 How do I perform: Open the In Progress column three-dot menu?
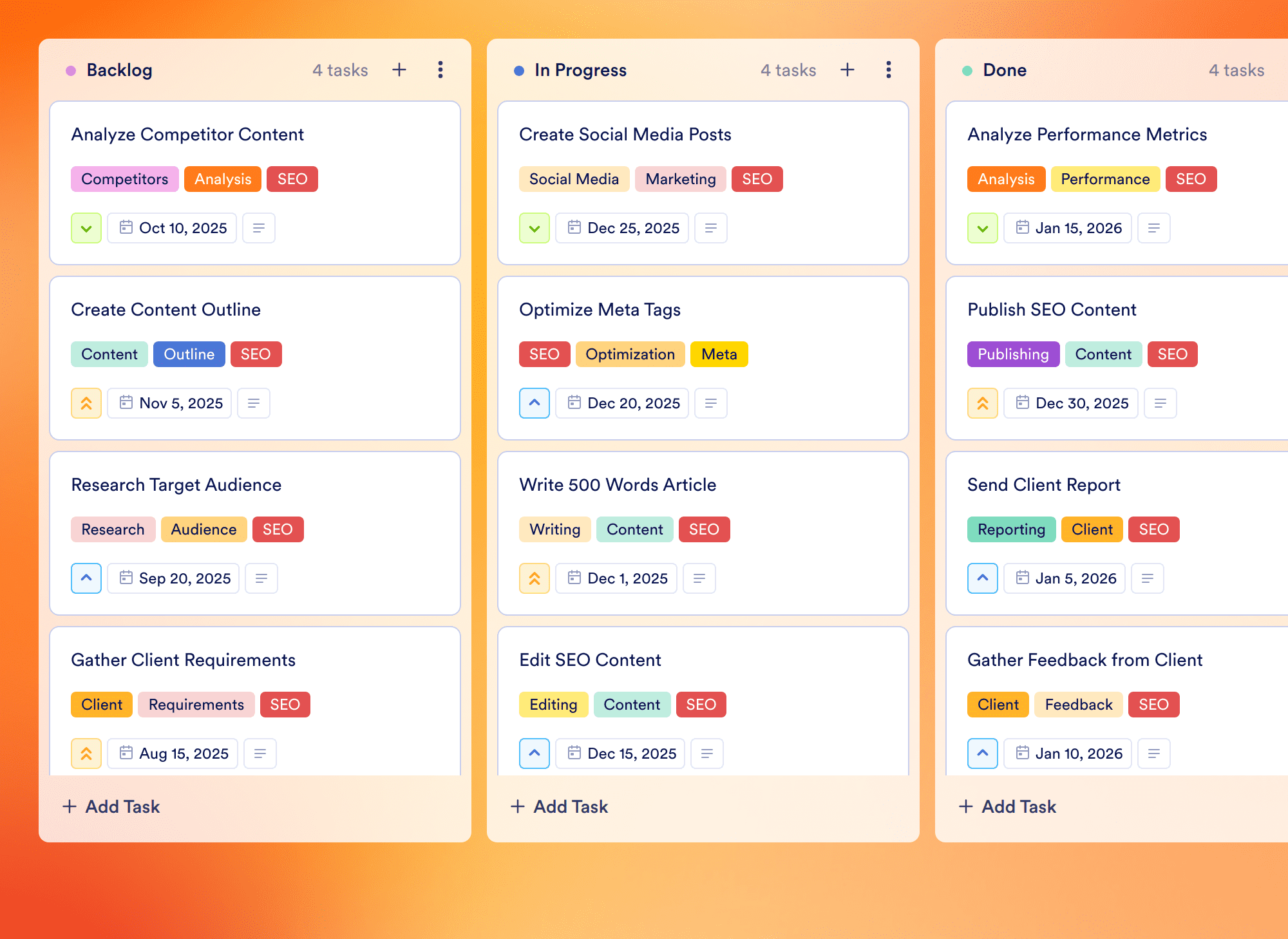point(889,70)
